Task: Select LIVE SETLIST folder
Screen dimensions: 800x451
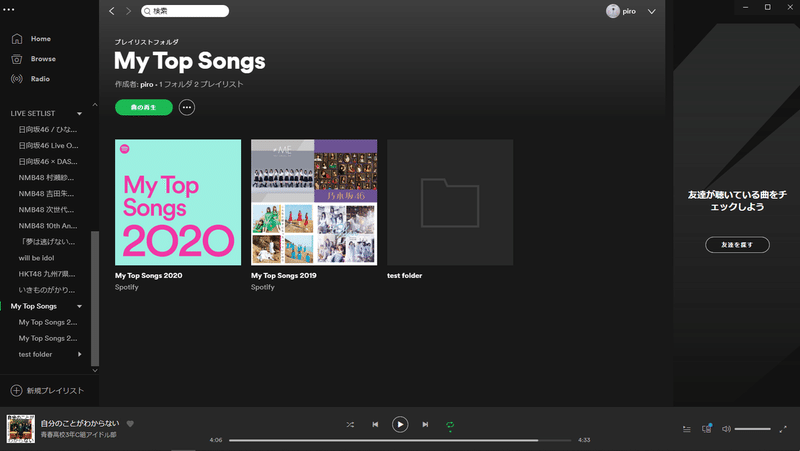Action: 33,113
